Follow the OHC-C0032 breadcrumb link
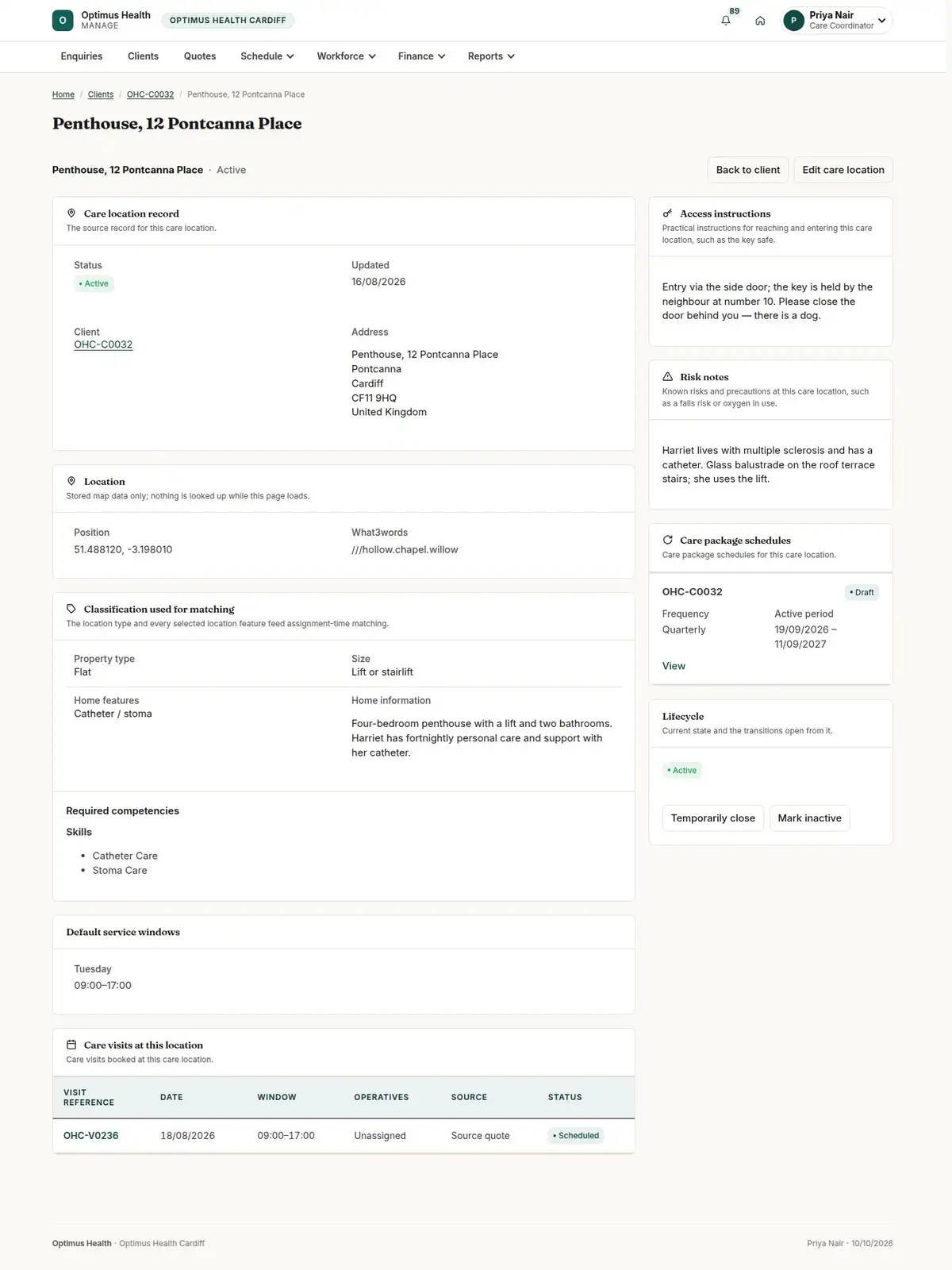The image size is (952, 1270). [x=150, y=94]
